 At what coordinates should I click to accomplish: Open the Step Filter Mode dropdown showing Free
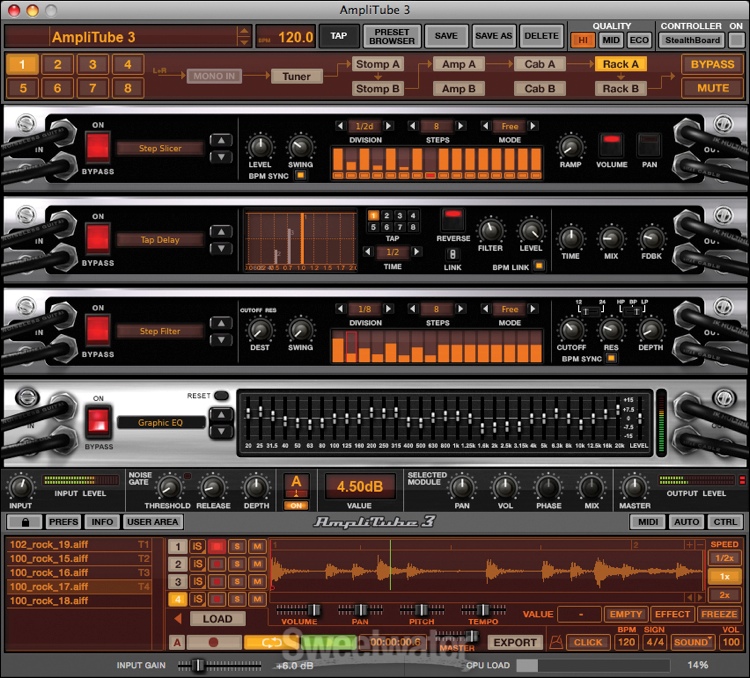pos(510,309)
